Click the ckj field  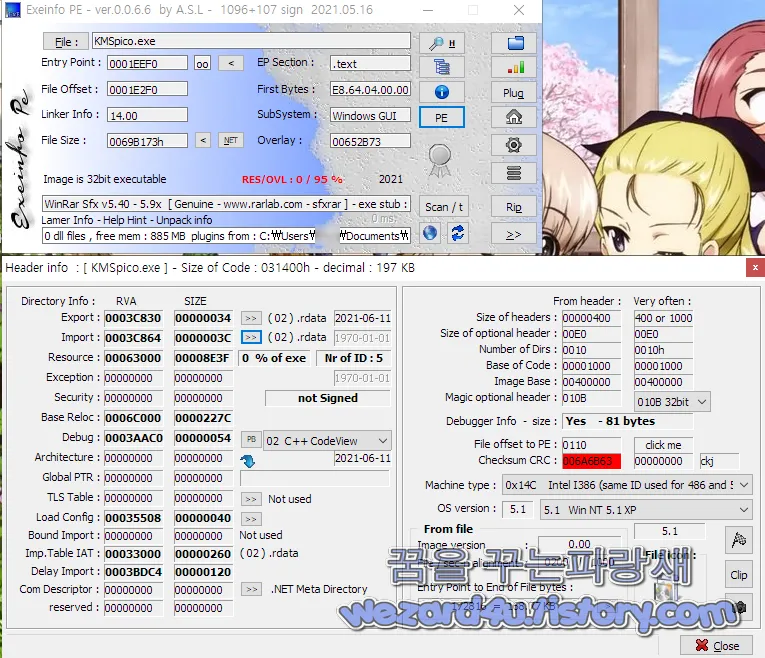pos(719,461)
